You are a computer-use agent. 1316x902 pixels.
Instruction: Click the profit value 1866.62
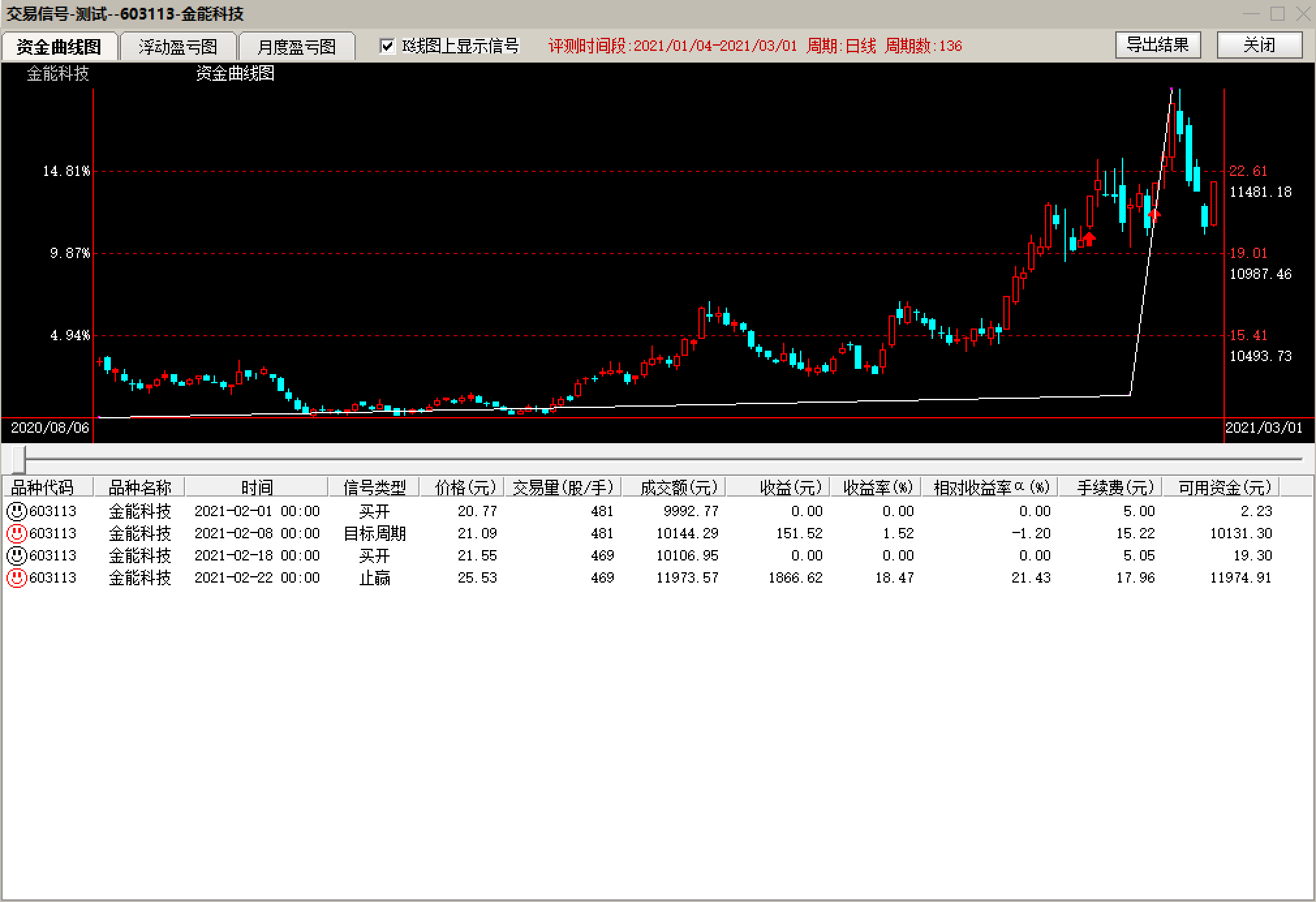[x=795, y=577]
